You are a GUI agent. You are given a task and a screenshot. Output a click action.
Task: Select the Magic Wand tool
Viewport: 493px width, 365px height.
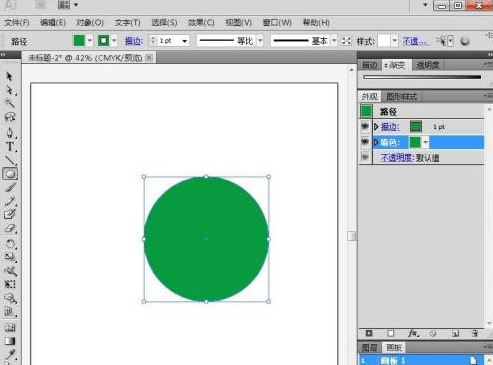9,103
